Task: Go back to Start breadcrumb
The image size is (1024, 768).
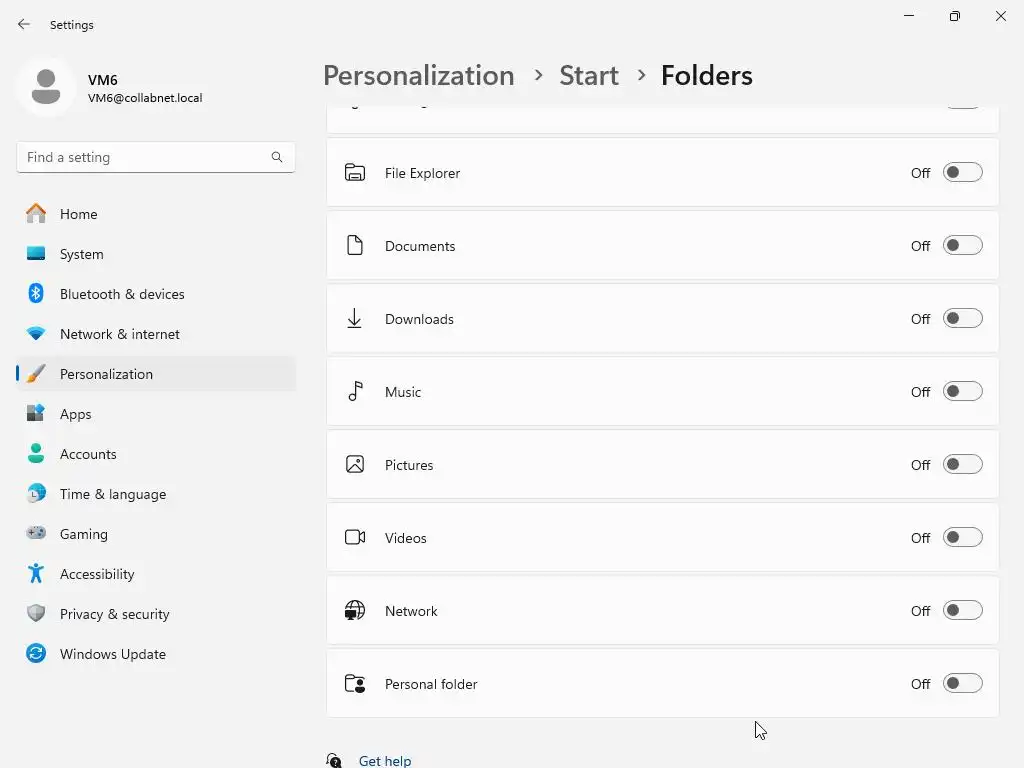Action: pyautogui.click(x=588, y=75)
